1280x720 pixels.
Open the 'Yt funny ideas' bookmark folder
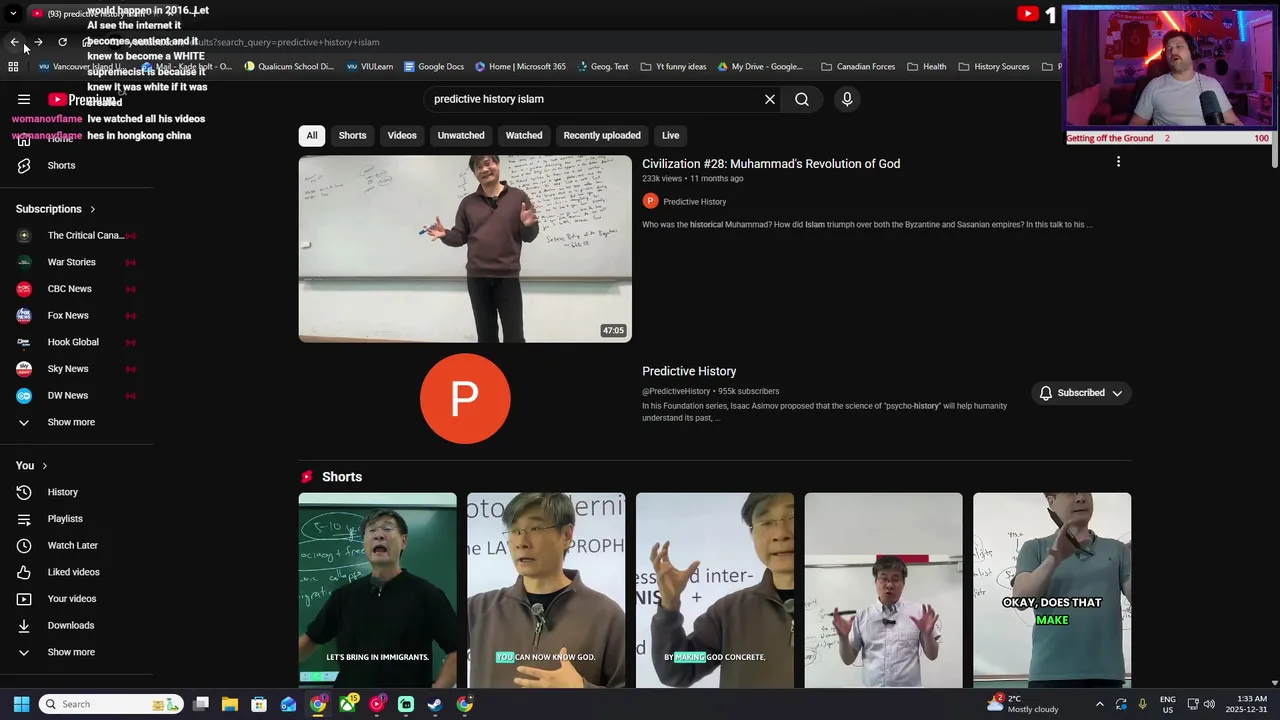click(673, 67)
